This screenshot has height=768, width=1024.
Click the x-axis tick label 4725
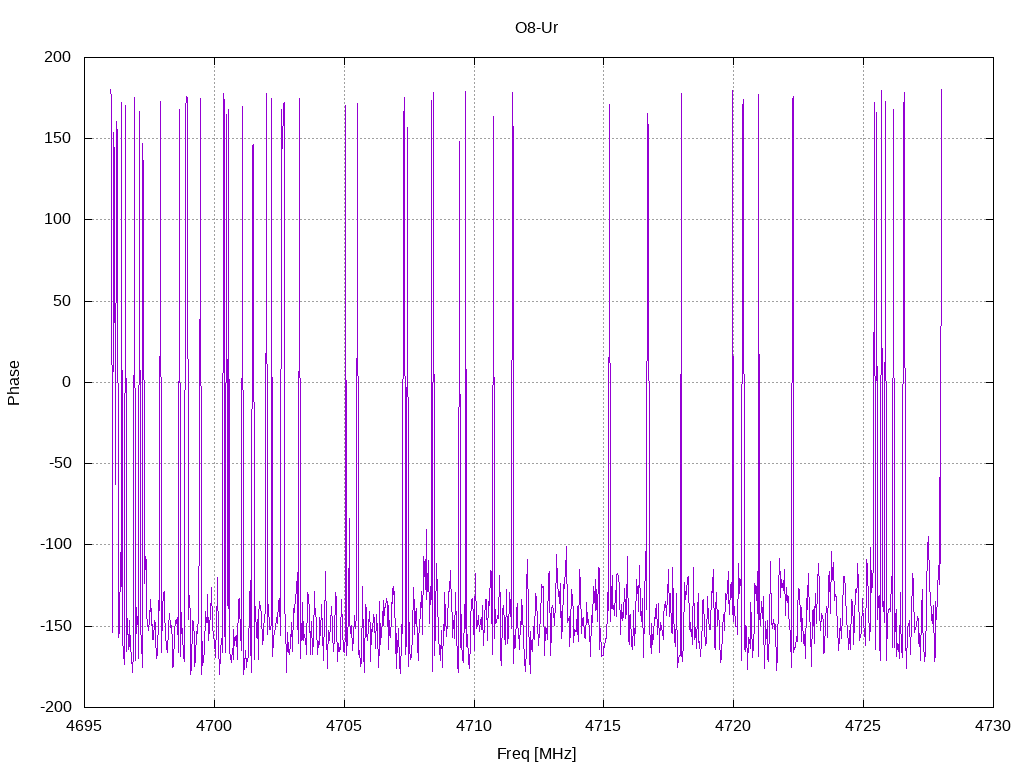coord(863,726)
